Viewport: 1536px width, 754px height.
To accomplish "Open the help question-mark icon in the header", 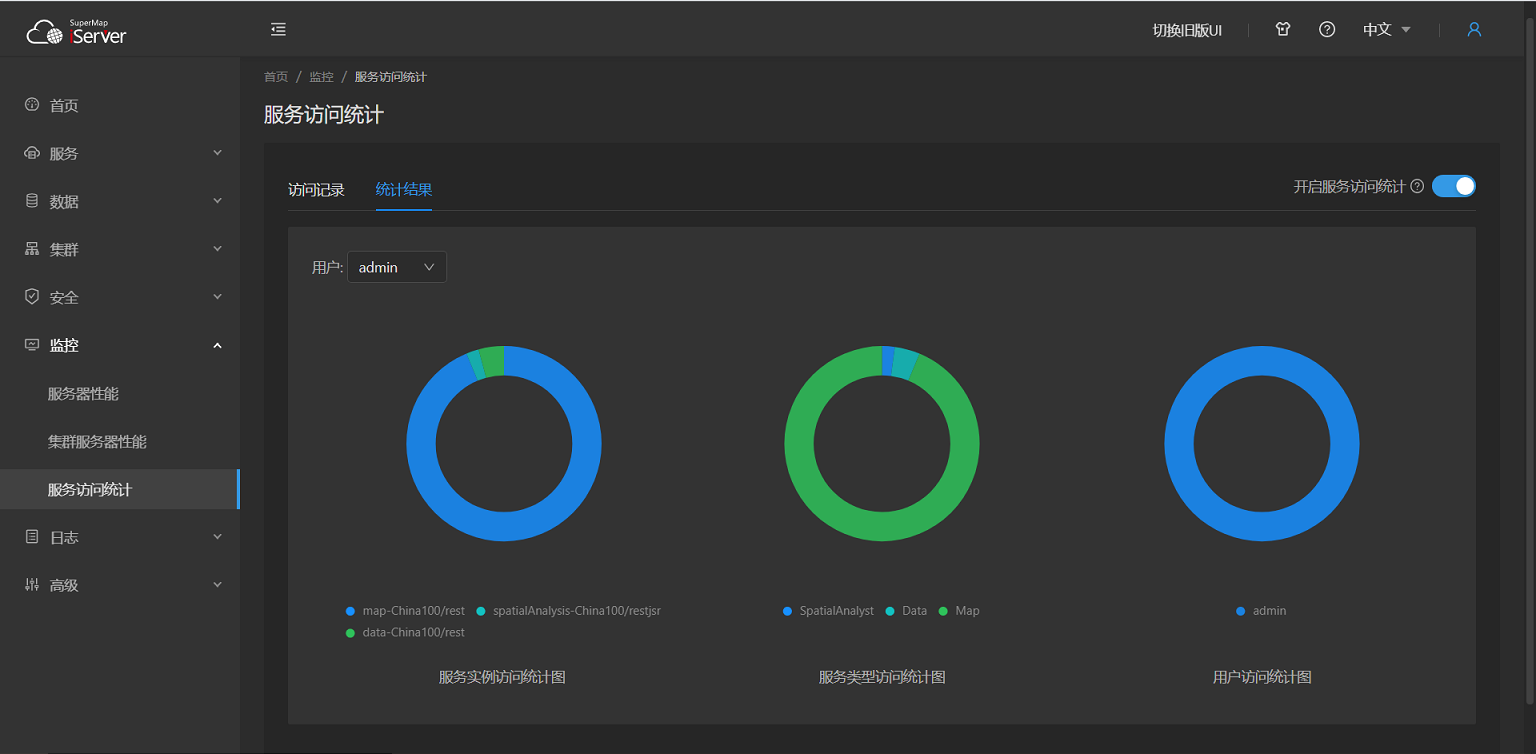I will click(1327, 30).
